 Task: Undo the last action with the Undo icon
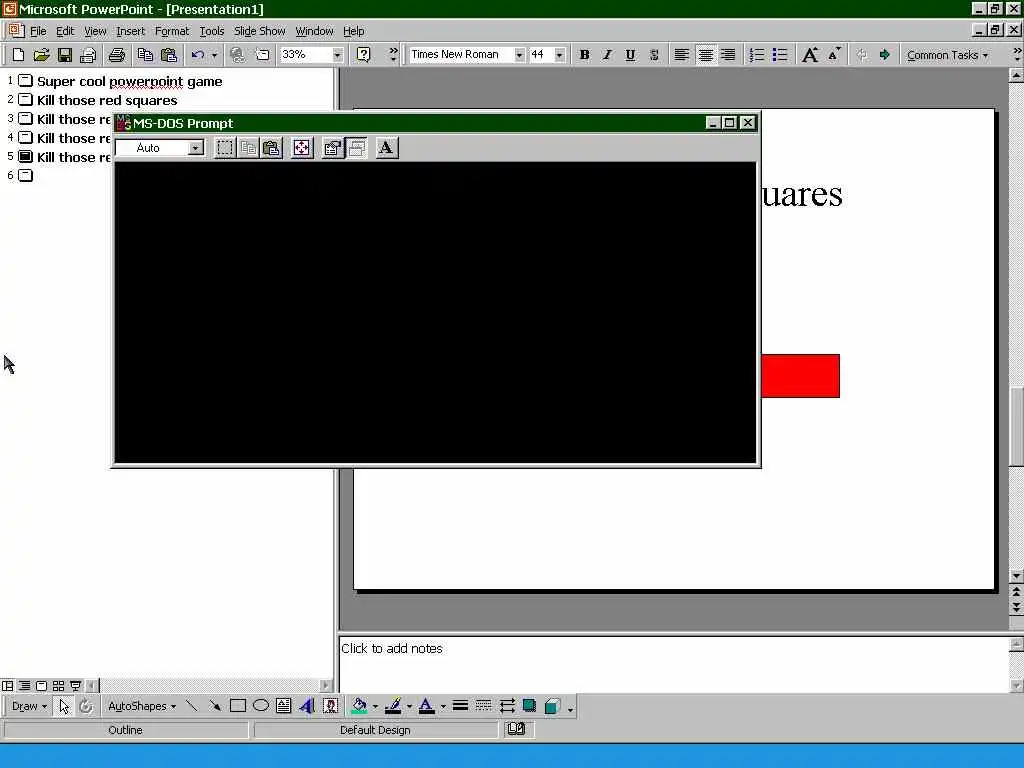[x=198, y=55]
